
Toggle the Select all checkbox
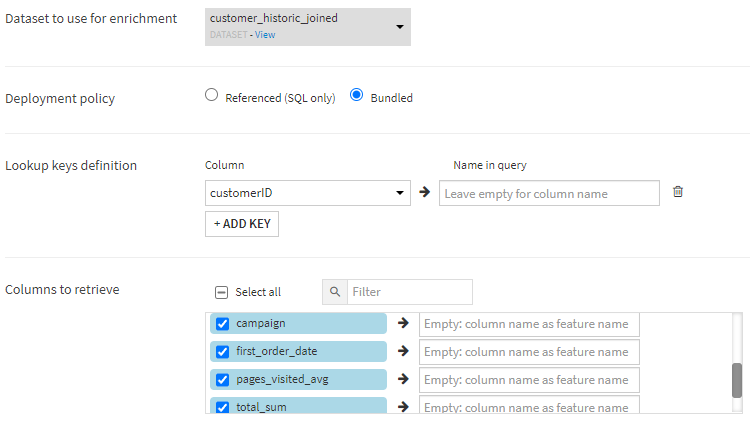coord(222,292)
